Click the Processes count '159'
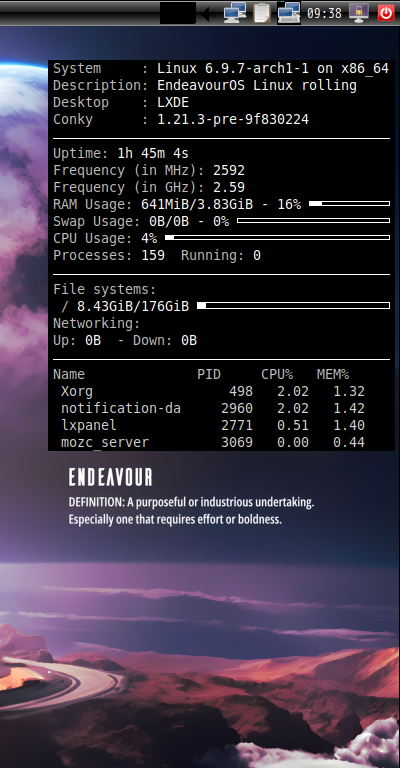The image size is (400, 768). coord(153,255)
